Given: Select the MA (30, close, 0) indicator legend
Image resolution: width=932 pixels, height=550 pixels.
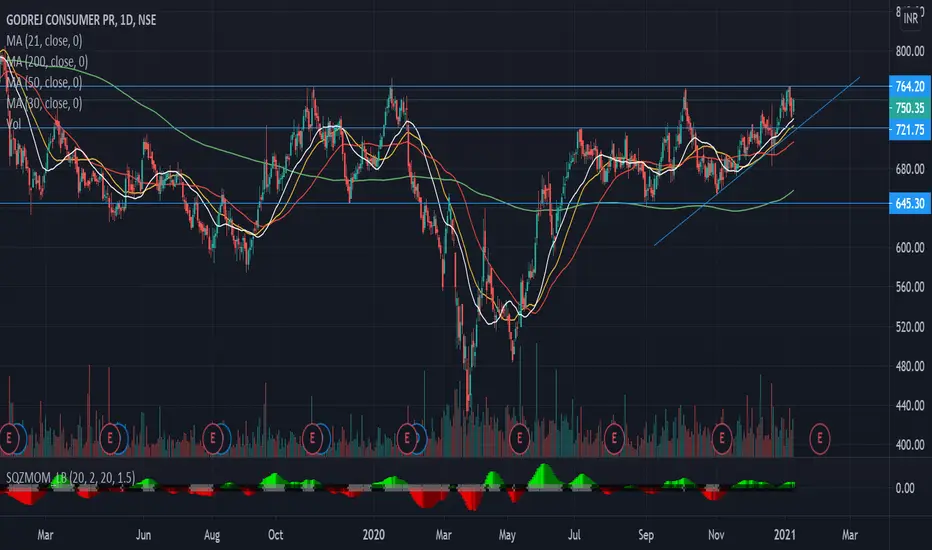Looking at the screenshot, I should tap(44, 103).
